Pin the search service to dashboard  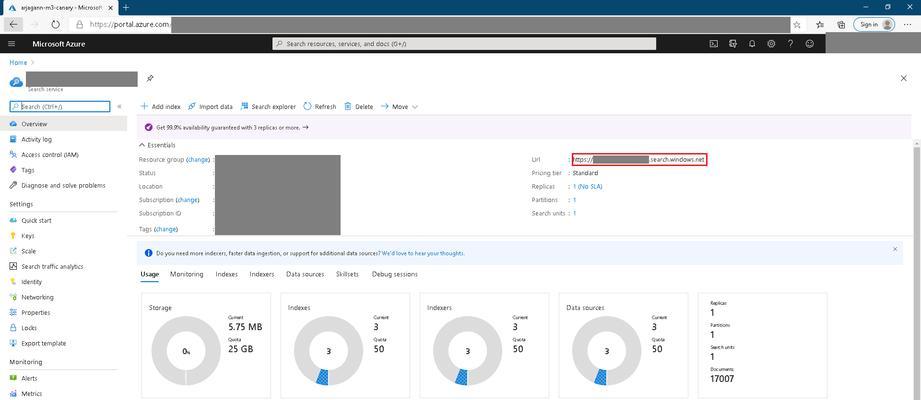150,78
